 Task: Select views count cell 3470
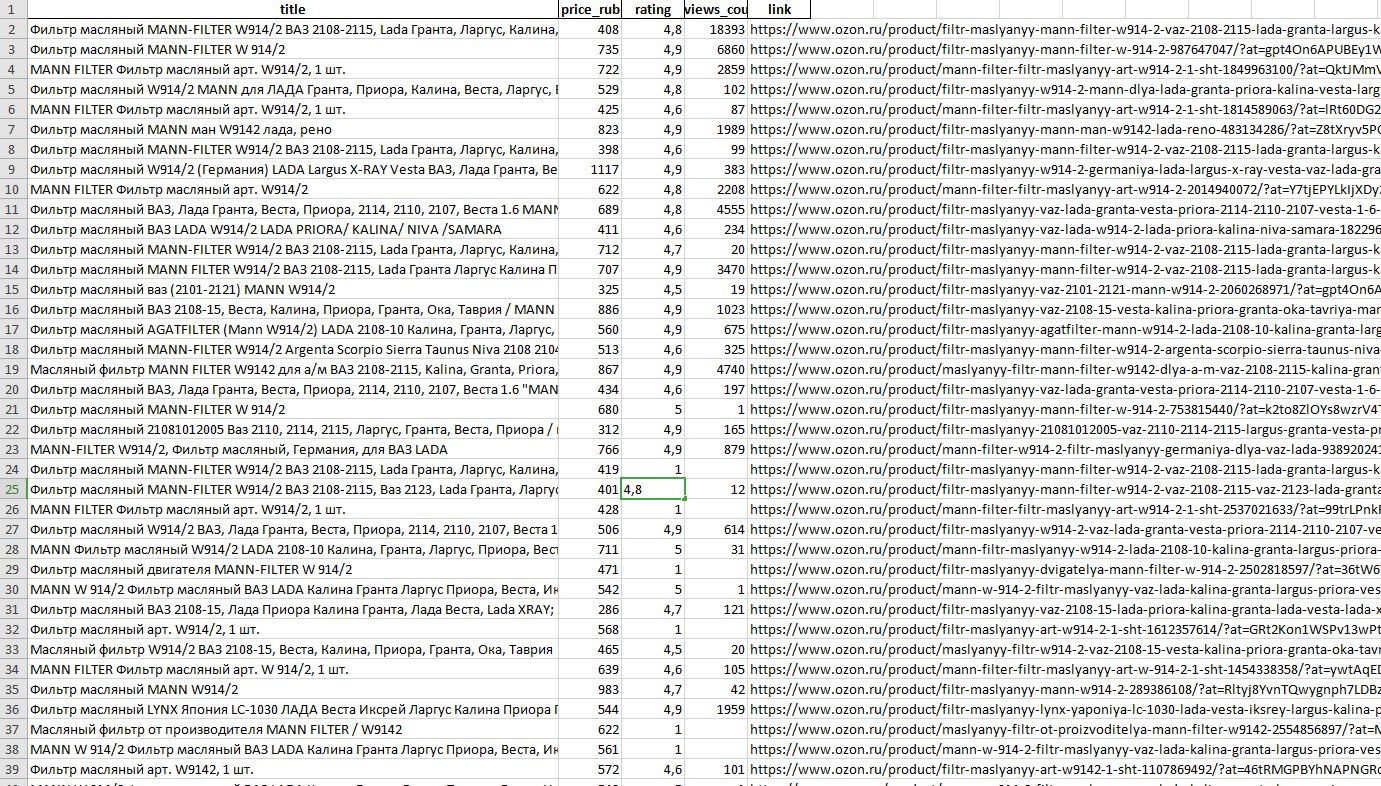[716, 269]
